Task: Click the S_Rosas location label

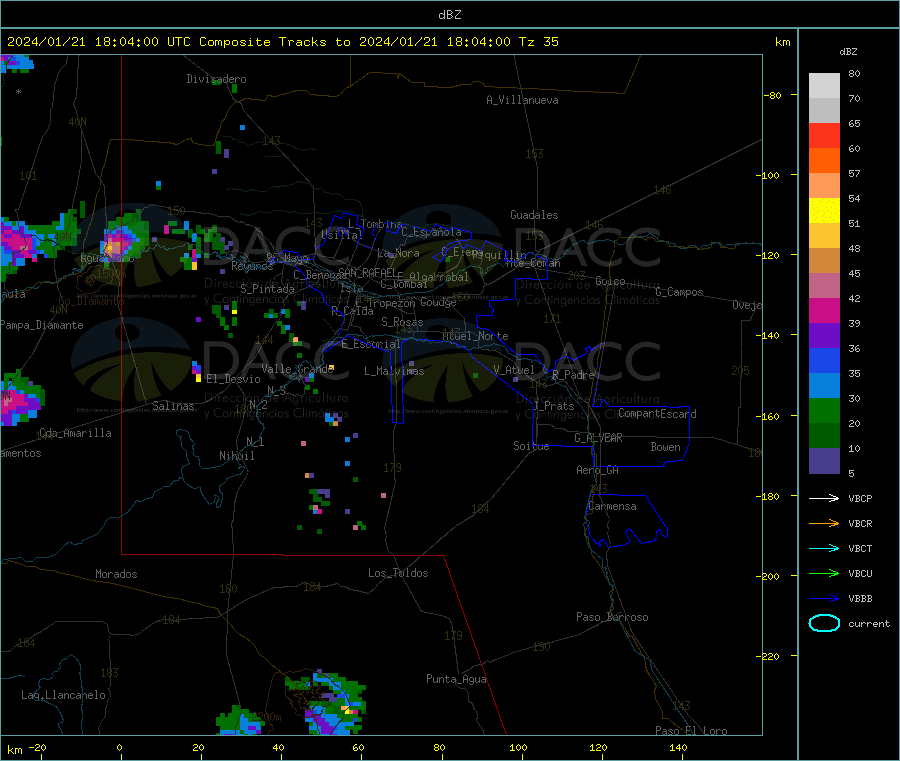Action: tap(402, 322)
